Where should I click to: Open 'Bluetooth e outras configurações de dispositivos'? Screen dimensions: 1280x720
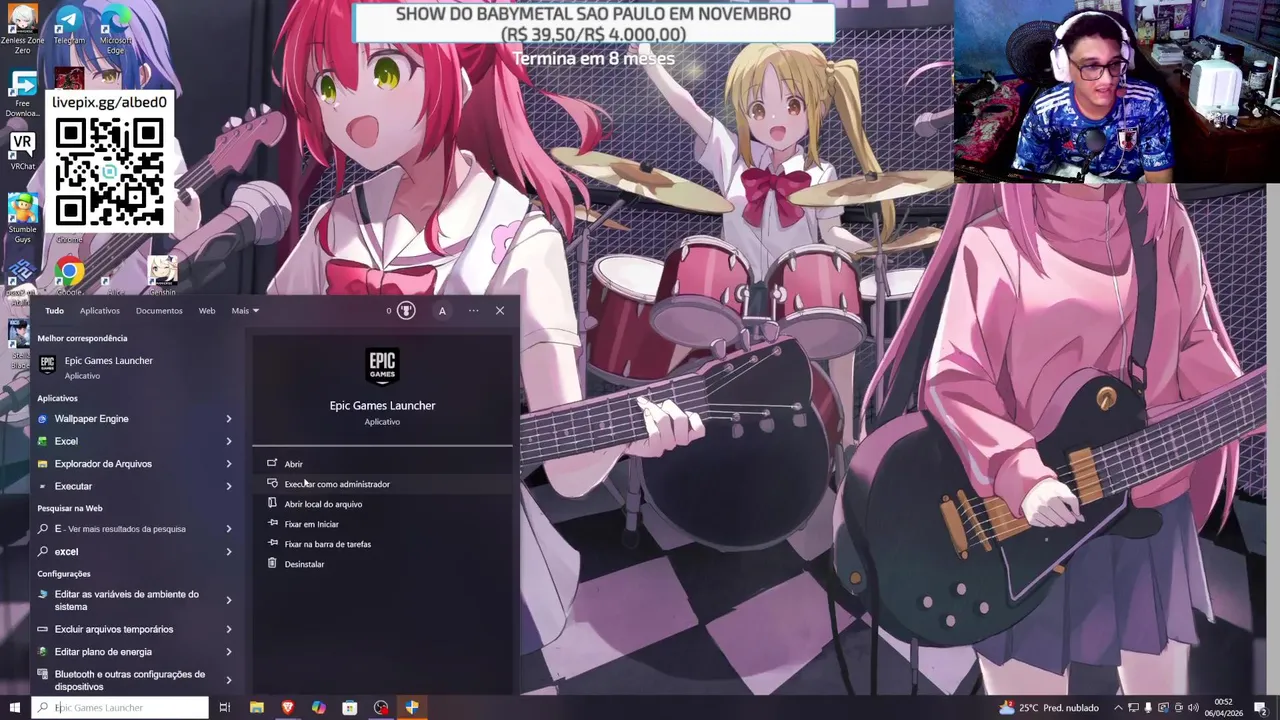[126, 680]
